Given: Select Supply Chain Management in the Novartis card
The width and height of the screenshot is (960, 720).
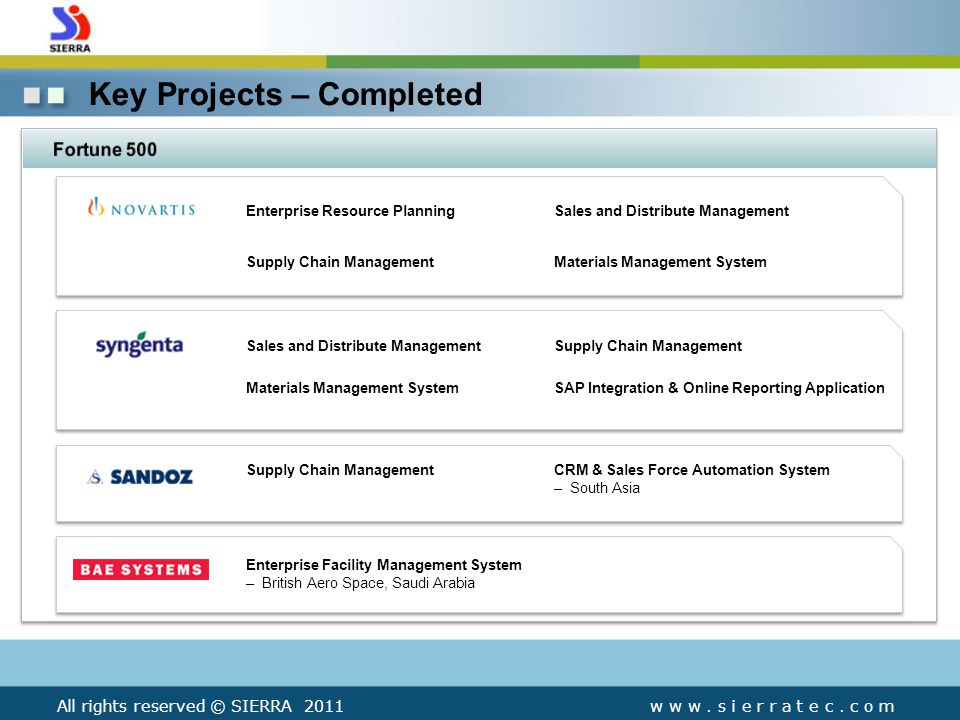Looking at the screenshot, I should point(340,262).
